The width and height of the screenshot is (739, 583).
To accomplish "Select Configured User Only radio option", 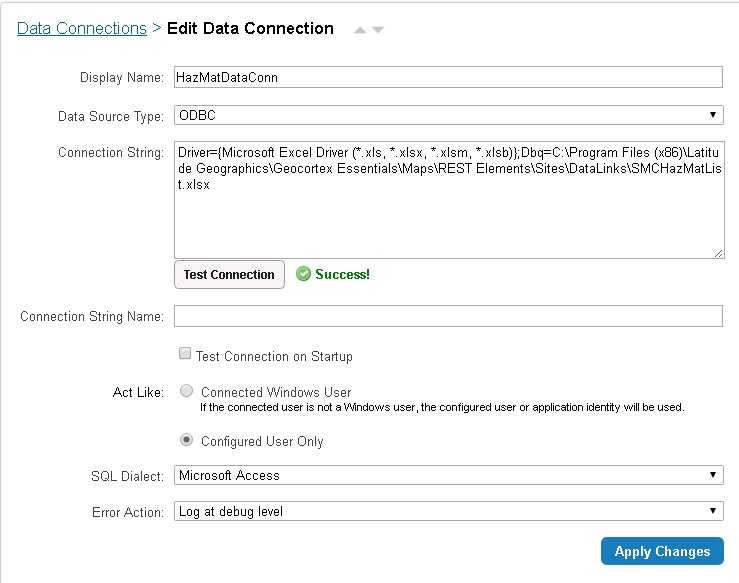I will [x=187, y=440].
